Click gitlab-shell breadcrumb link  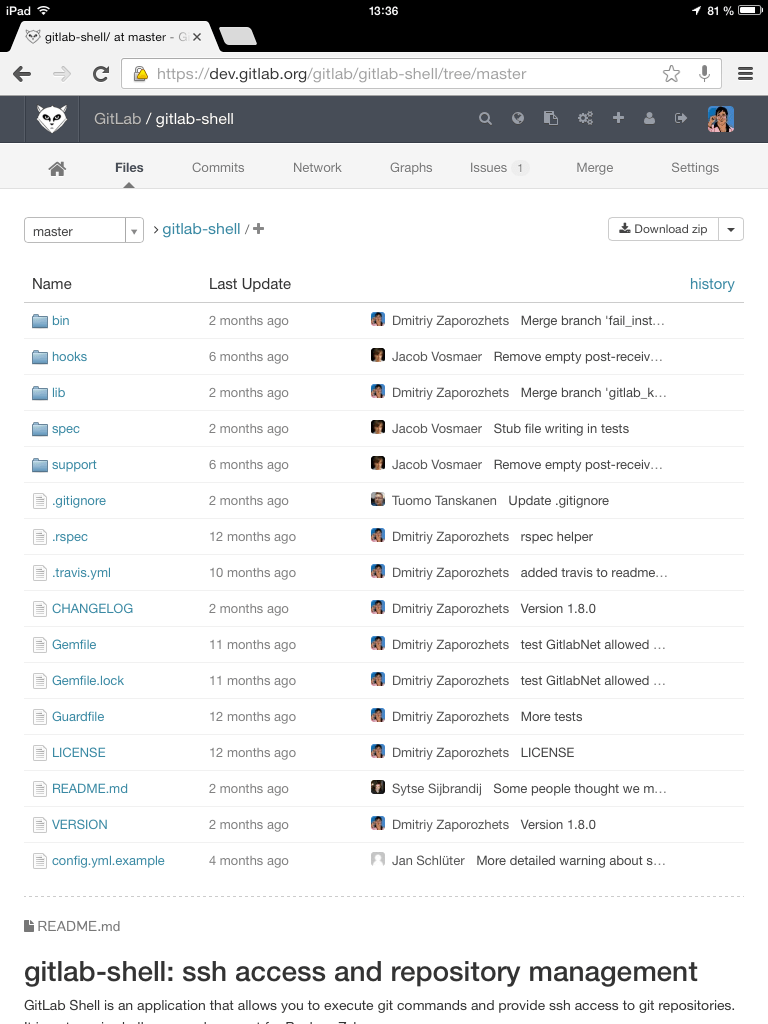[201, 229]
